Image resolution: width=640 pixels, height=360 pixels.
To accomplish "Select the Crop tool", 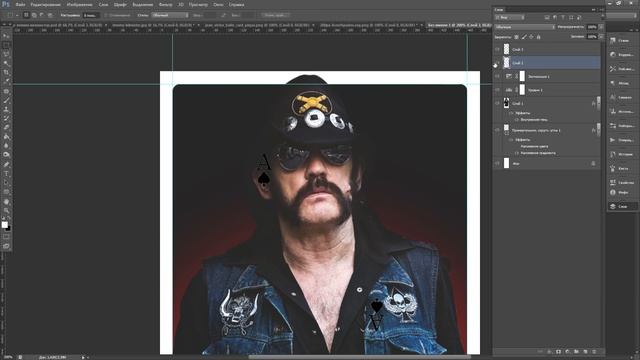I will (6, 73).
